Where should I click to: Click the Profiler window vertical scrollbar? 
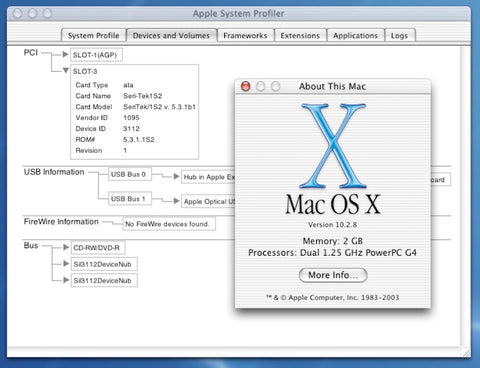coord(466,197)
